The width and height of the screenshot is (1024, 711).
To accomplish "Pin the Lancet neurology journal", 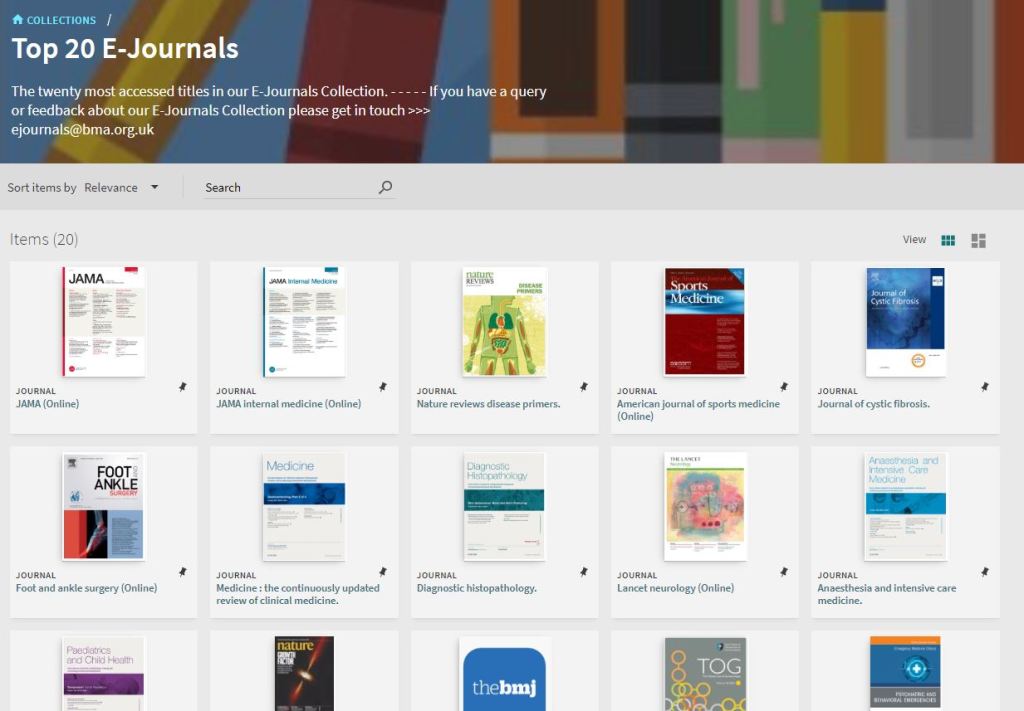I will point(784,572).
